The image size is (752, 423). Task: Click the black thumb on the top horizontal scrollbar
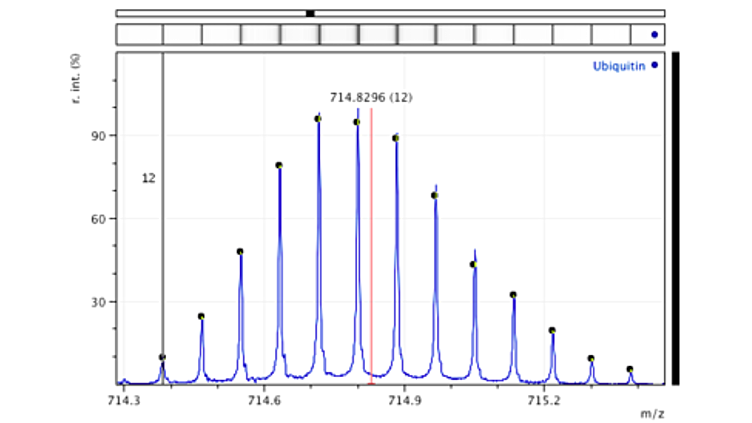click(310, 13)
